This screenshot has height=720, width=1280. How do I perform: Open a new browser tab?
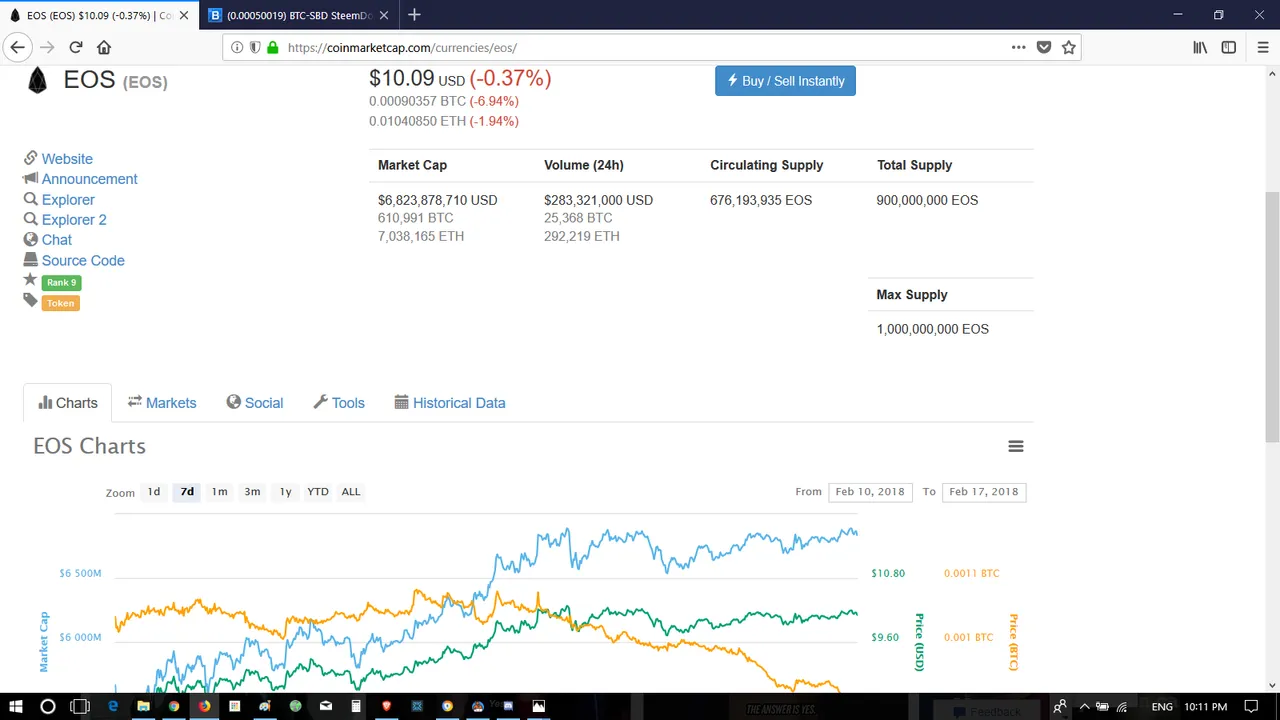pyautogui.click(x=414, y=15)
